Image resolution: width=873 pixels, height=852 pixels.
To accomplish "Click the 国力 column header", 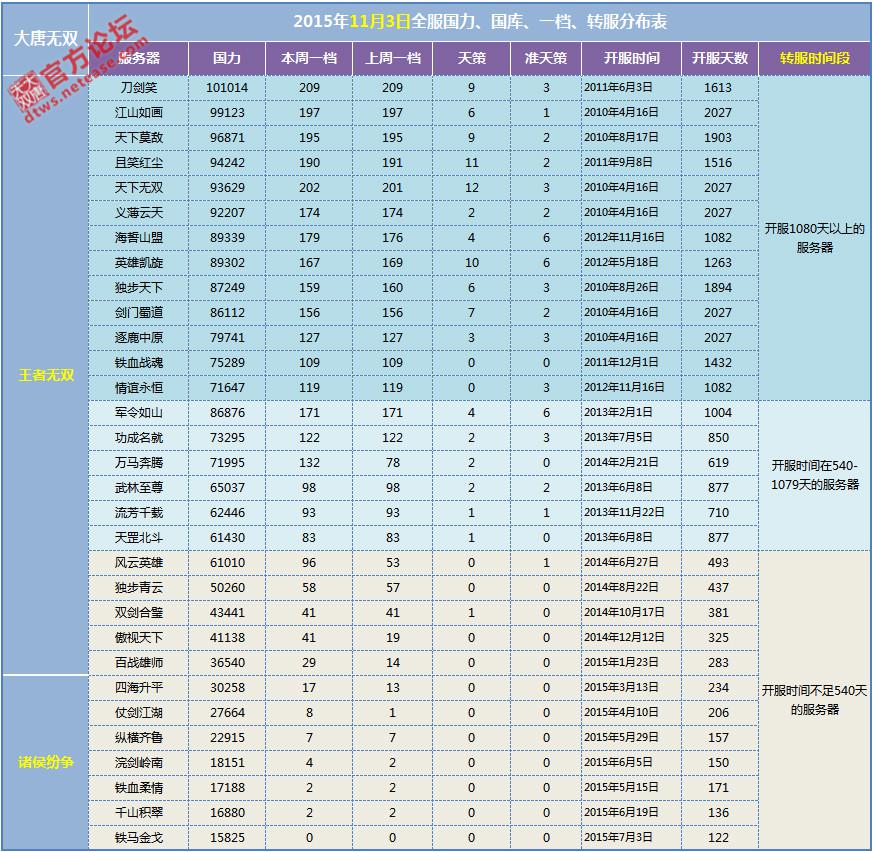I will [x=227, y=58].
